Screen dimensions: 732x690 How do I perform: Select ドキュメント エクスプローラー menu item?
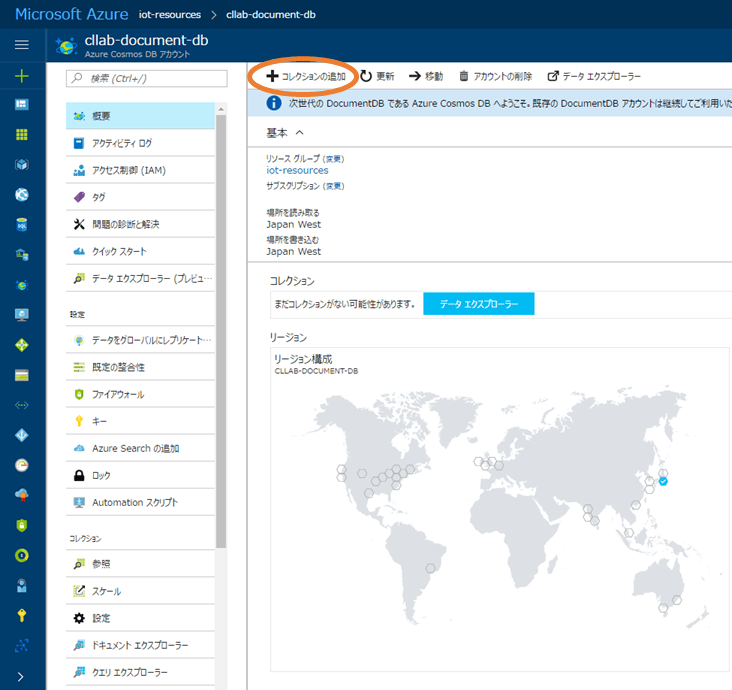tap(140, 645)
